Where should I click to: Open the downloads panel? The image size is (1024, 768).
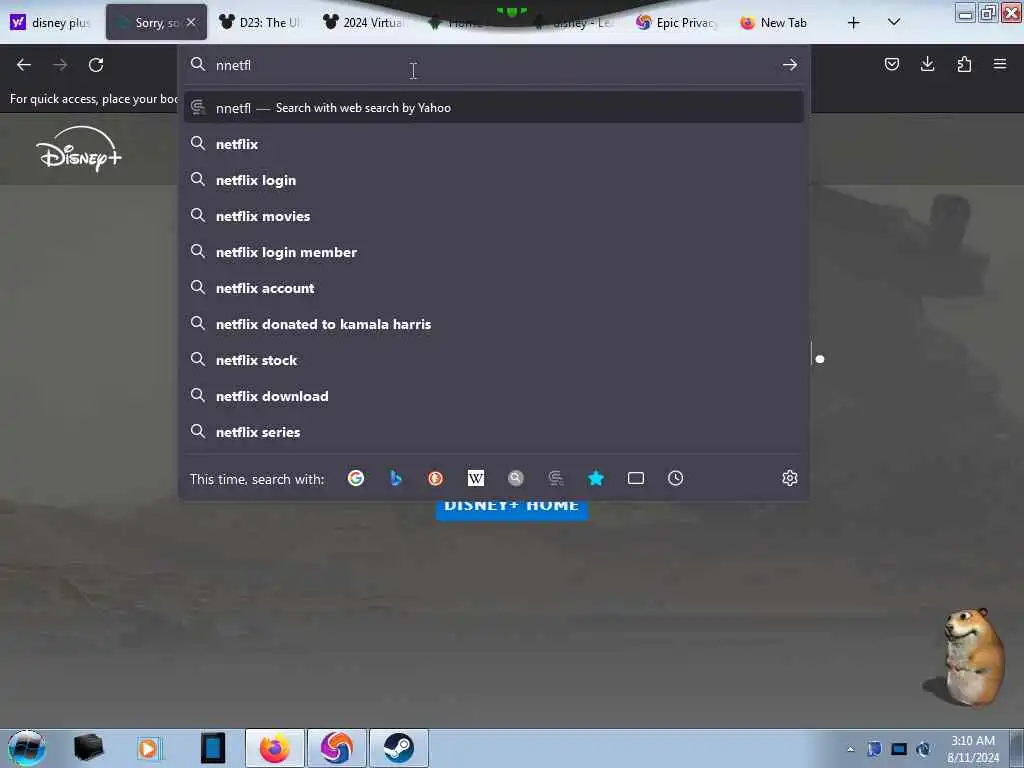[x=927, y=64]
